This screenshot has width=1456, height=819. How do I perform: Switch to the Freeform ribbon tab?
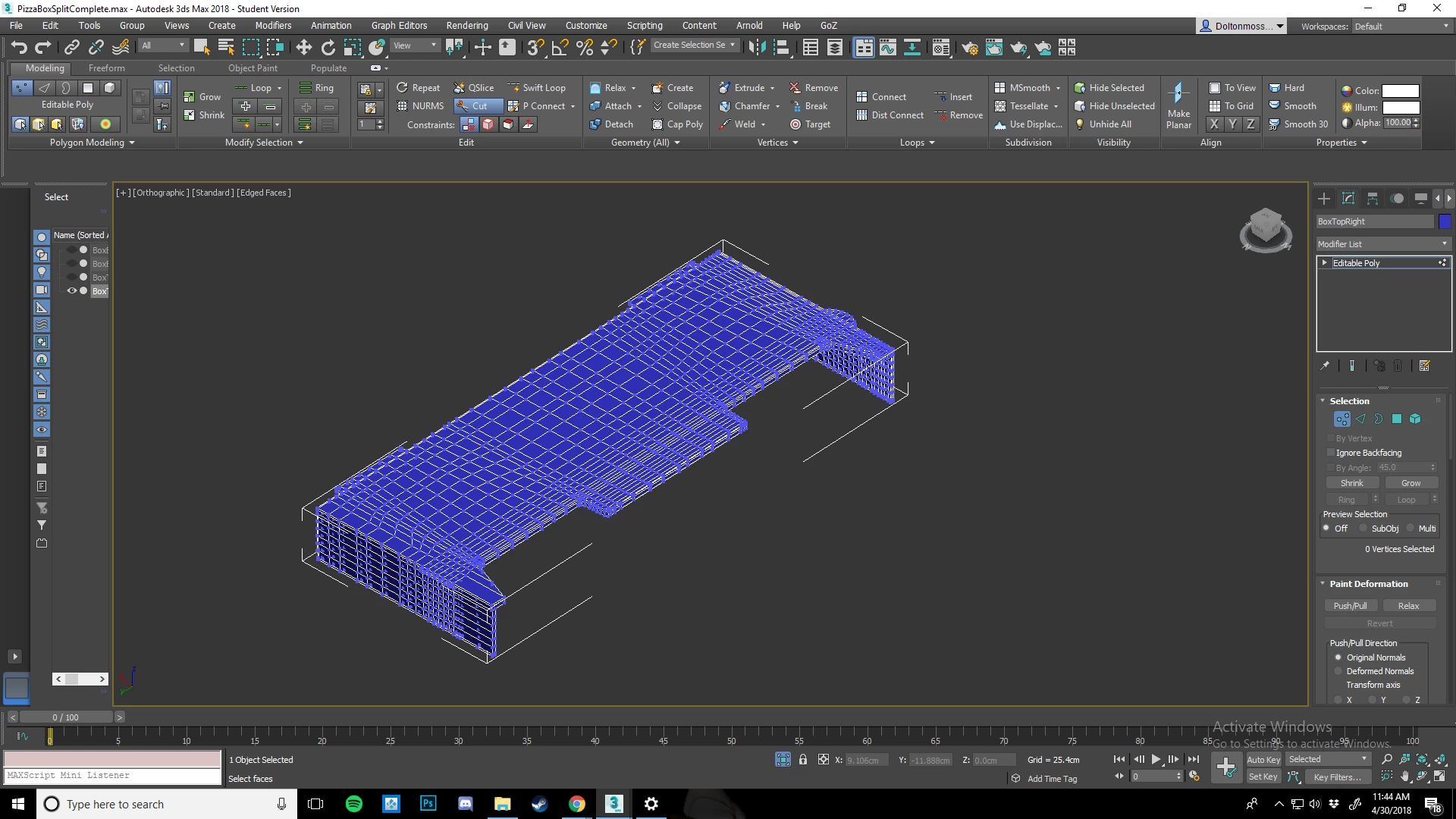(x=106, y=67)
